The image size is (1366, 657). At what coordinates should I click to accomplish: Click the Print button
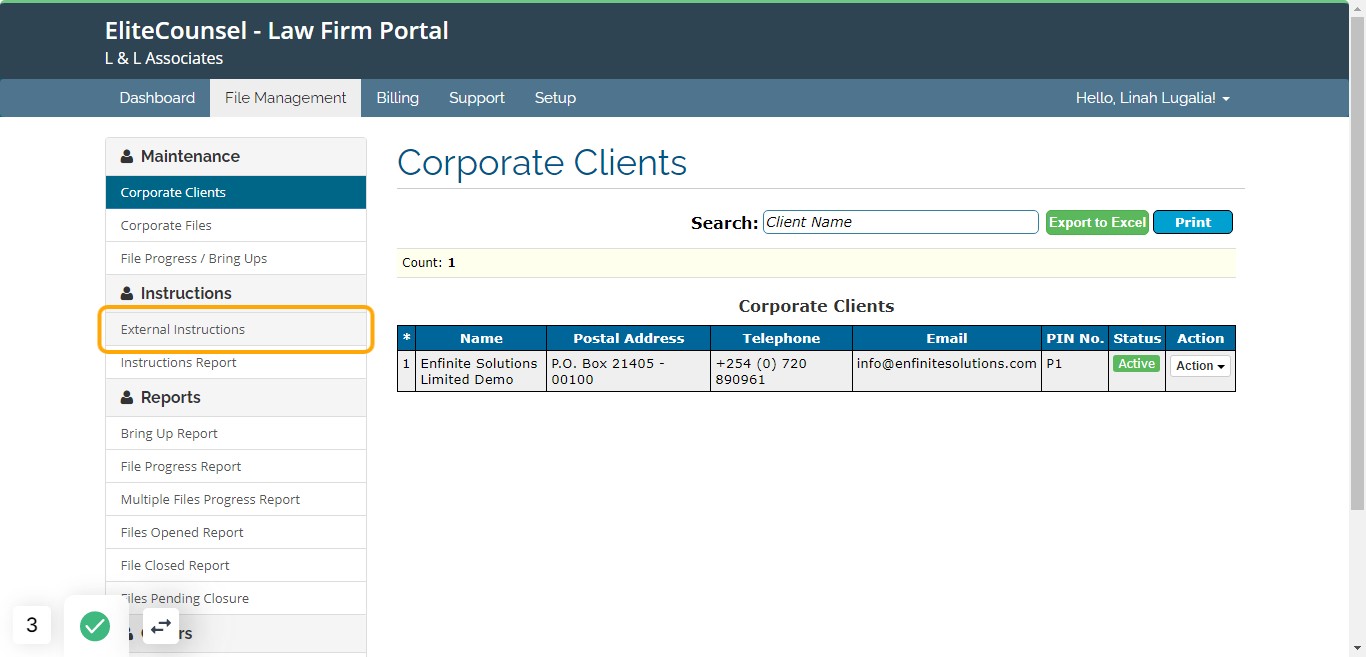(1193, 222)
